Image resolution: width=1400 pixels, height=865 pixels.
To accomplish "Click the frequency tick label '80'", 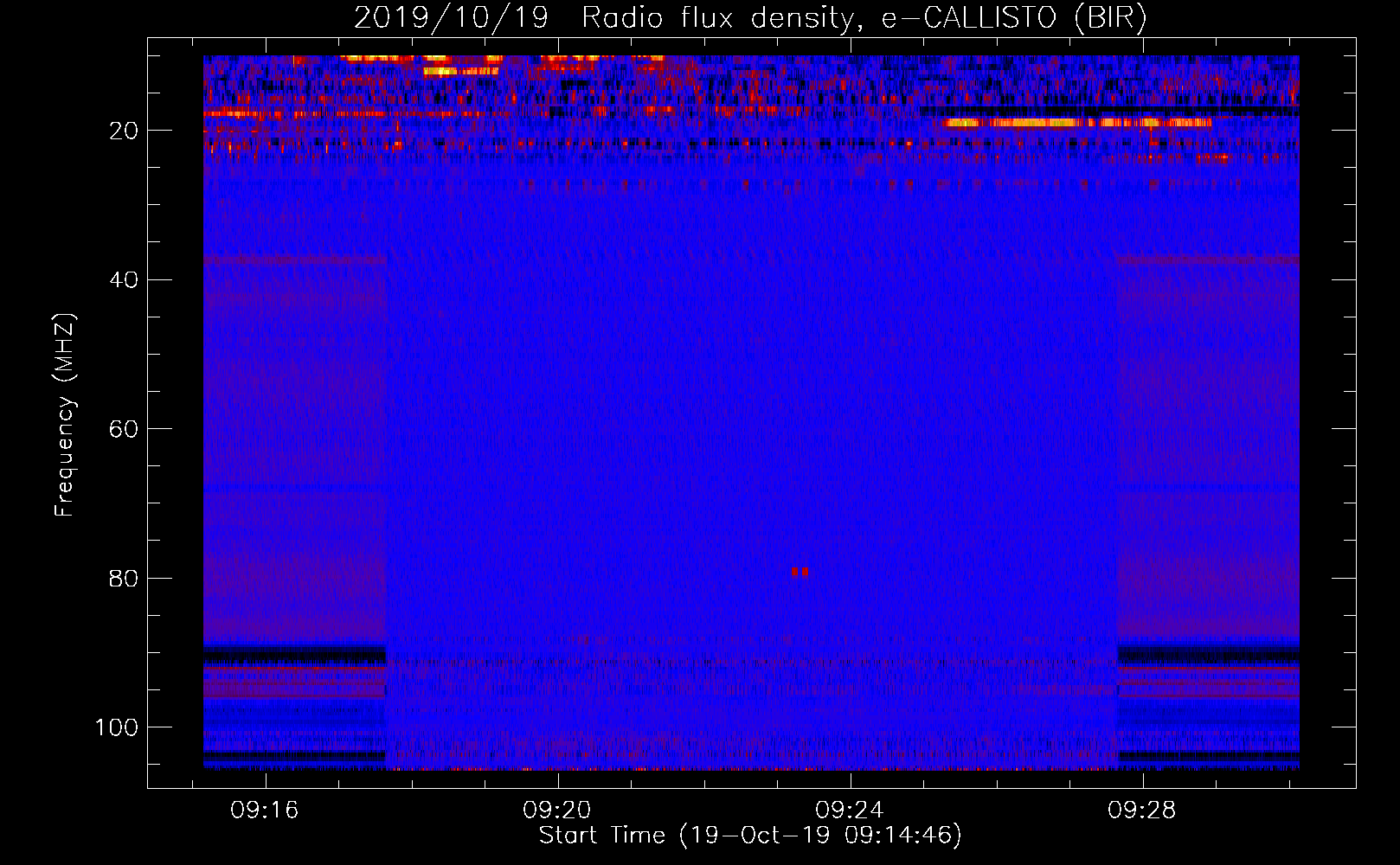I will [x=125, y=578].
